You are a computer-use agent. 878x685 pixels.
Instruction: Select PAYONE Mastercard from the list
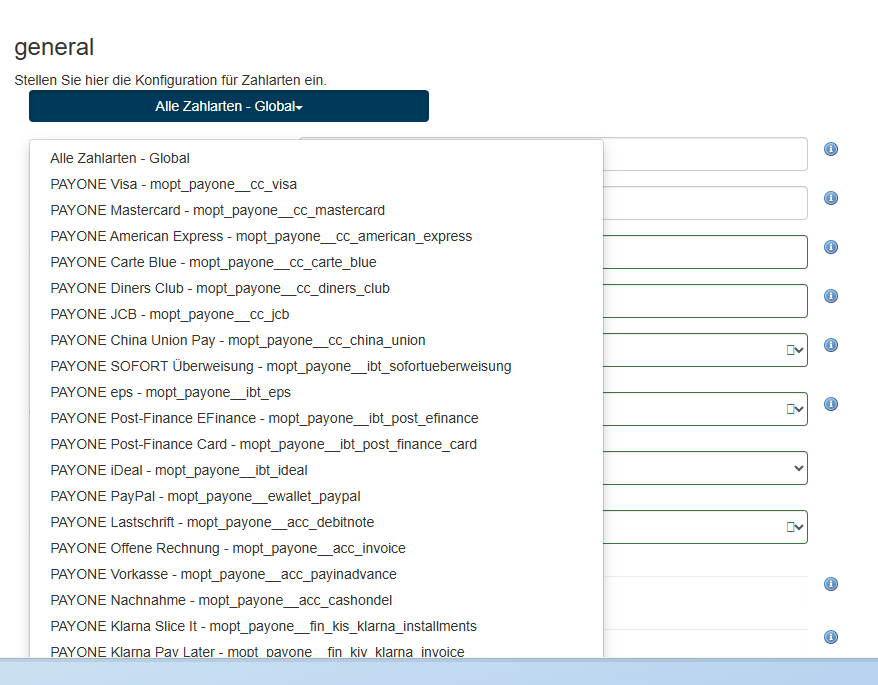pyautogui.click(x=217, y=210)
